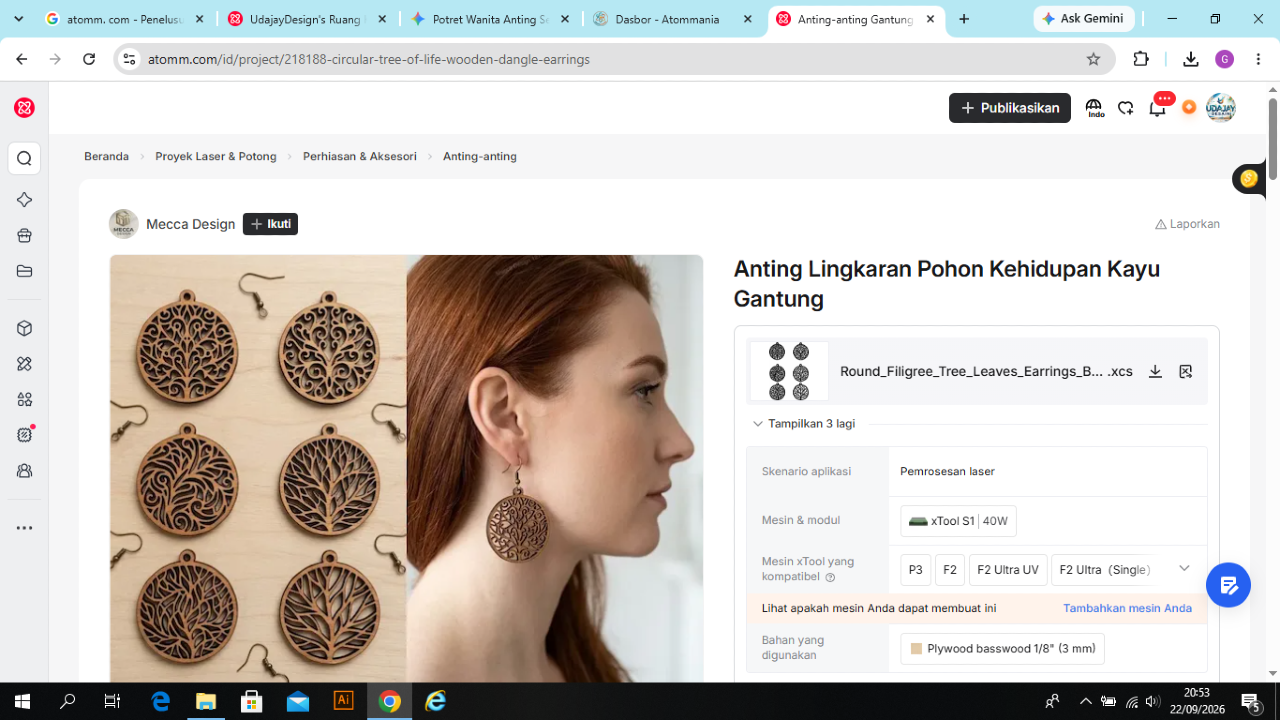Select the P3 compatible machine chip
1280x720 pixels.
916,570
